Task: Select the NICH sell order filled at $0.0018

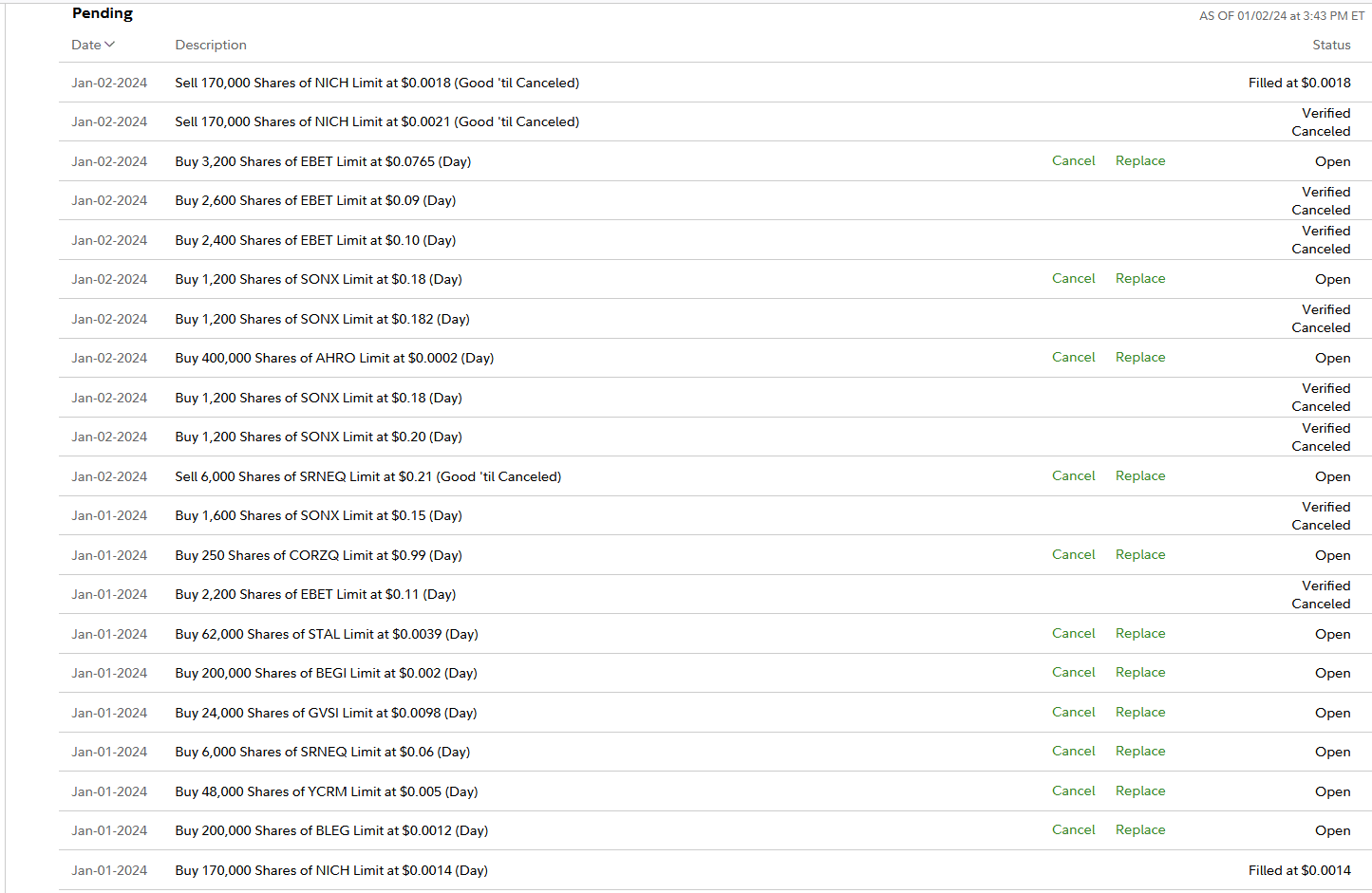Action: point(377,83)
